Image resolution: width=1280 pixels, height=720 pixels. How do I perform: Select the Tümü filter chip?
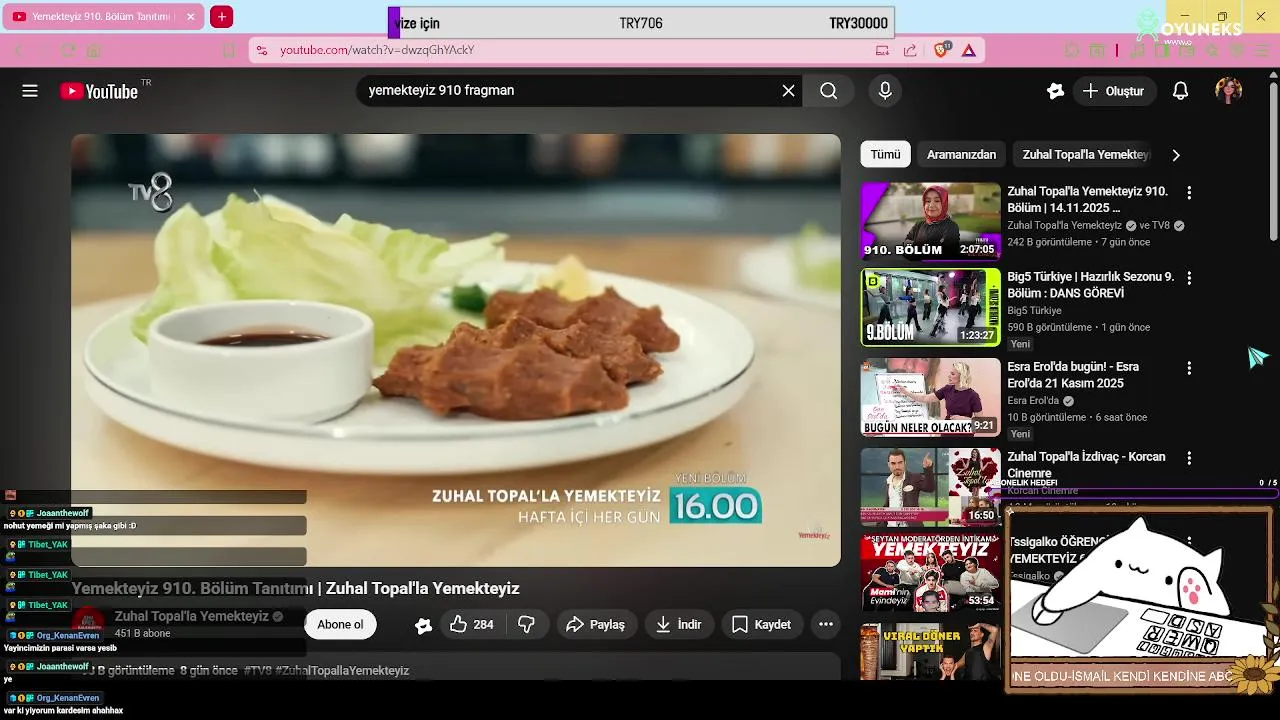pyautogui.click(x=885, y=154)
